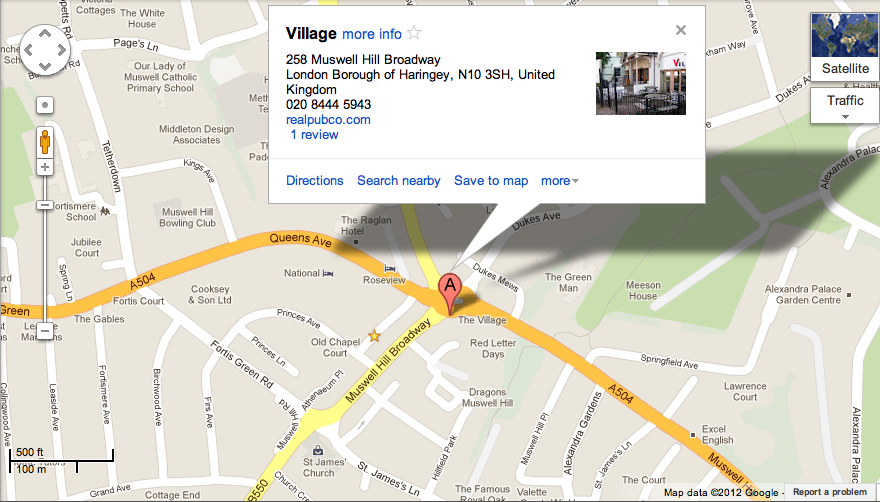Click the yellow starred place on the map
The width and height of the screenshot is (880, 502).
tap(374, 336)
